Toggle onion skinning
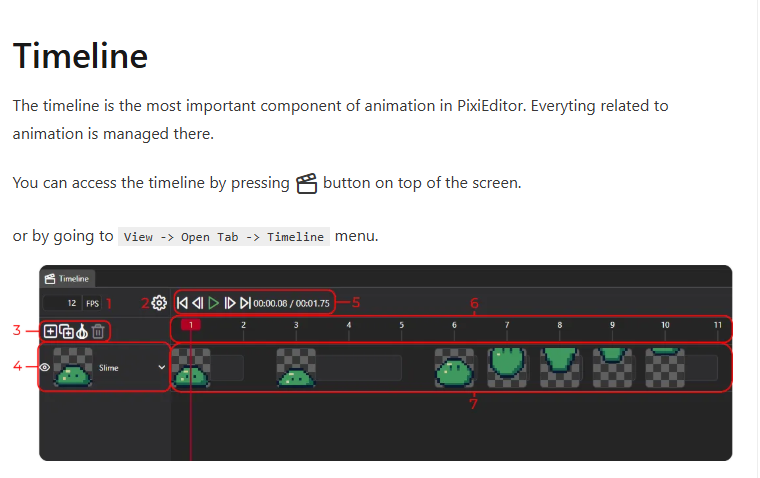 [81, 331]
